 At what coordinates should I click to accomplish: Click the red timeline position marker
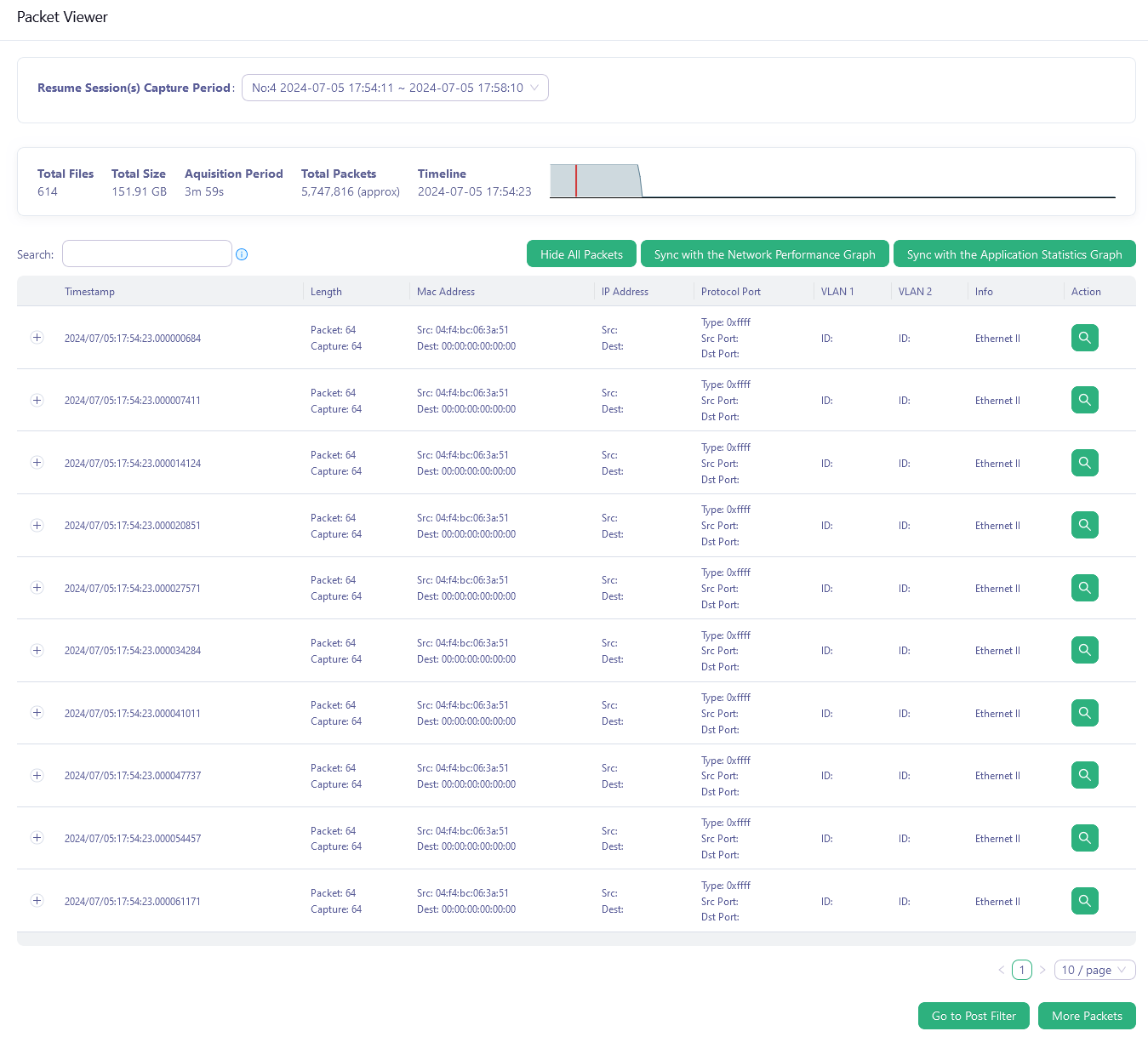[x=576, y=181]
